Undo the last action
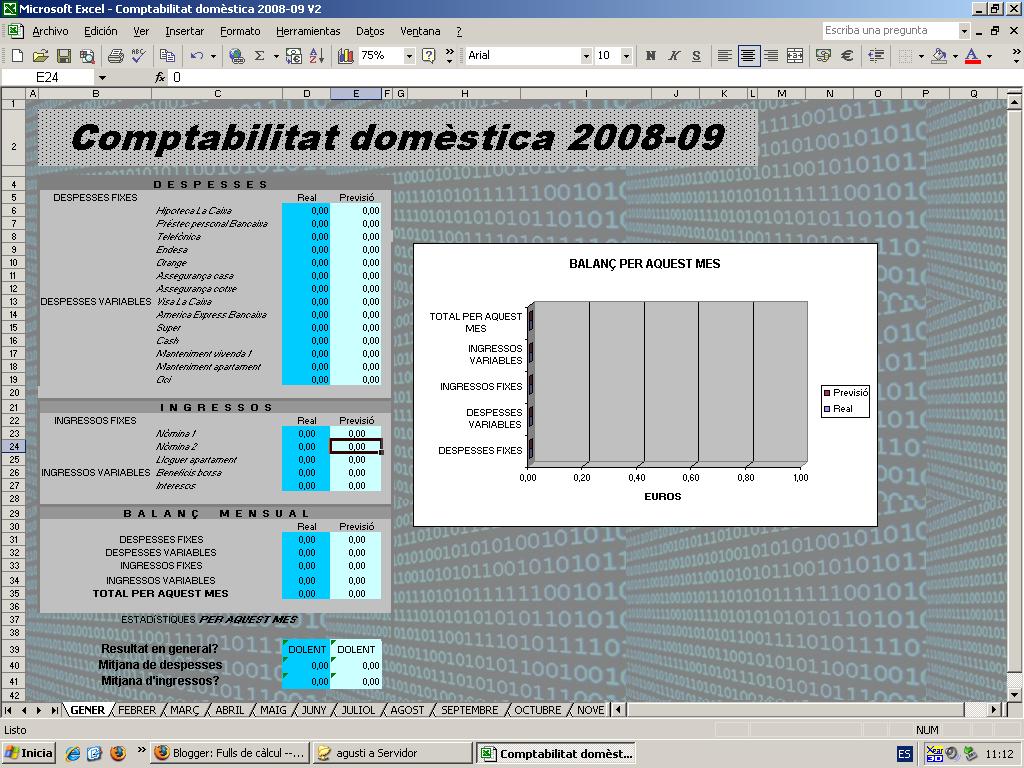This screenshot has width=1024, height=768. coord(197,56)
